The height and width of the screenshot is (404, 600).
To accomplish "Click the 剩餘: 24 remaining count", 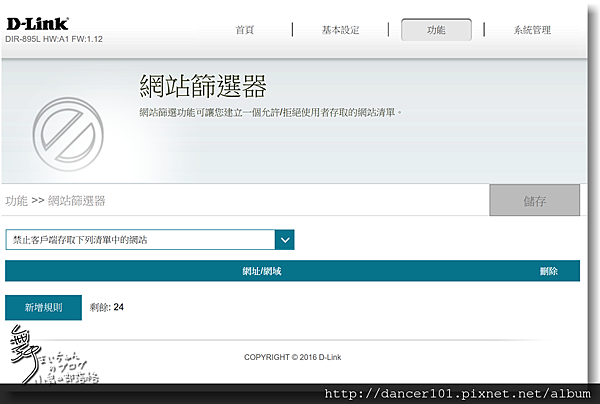I will coord(106,307).
